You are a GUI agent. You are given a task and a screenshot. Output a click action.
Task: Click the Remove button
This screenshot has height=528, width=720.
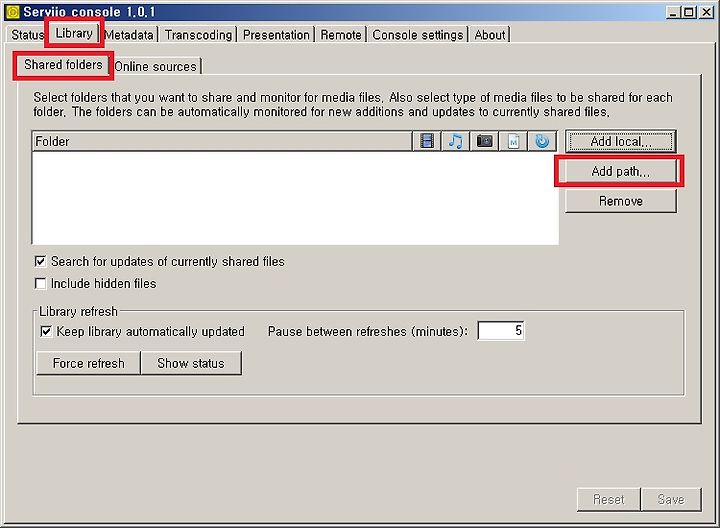click(621, 201)
